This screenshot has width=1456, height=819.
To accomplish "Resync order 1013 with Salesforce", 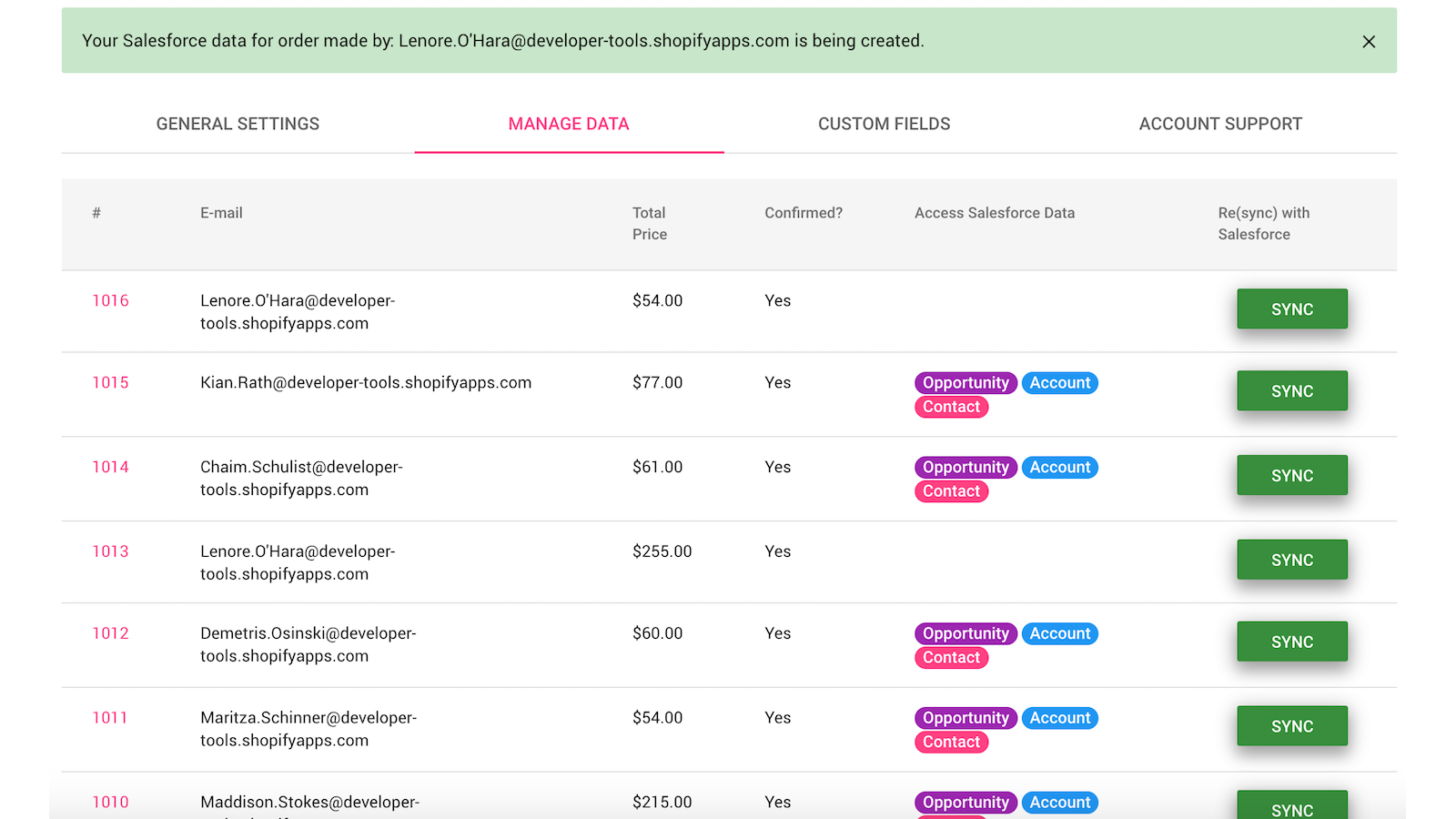I will coord(1291,559).
